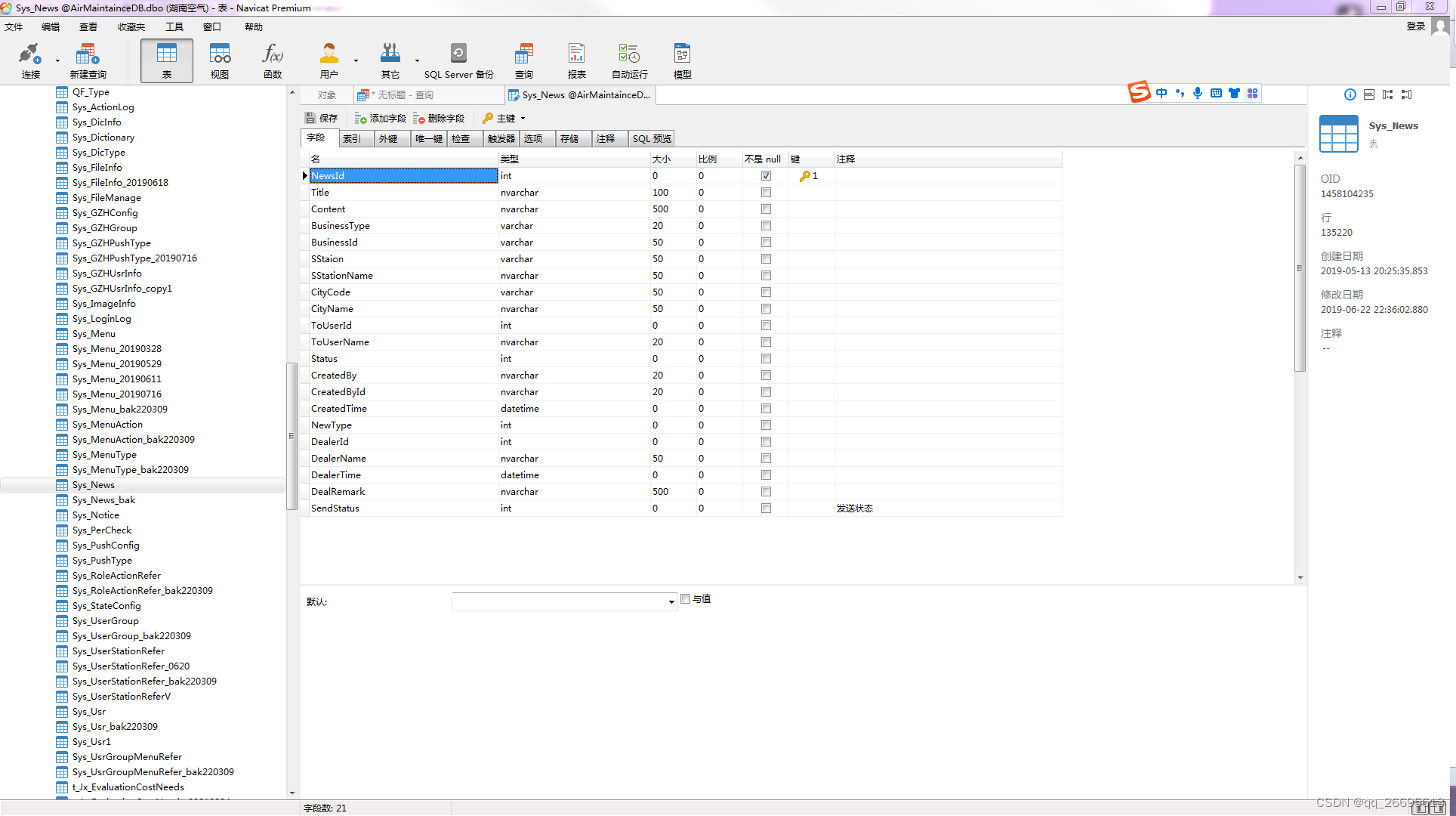Expand the Connection button dropdown arrow

(57, 61)
